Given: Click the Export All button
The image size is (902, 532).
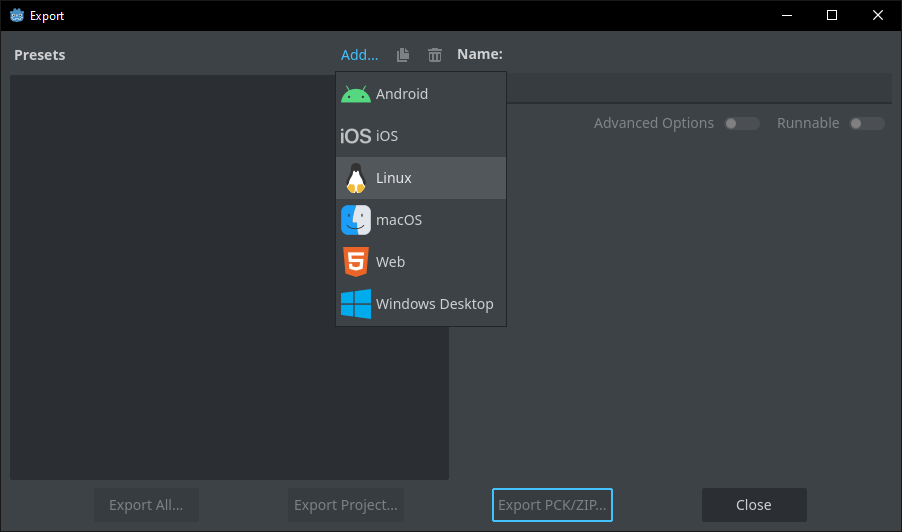Looking at the screenshot, I should coord(146,505).
